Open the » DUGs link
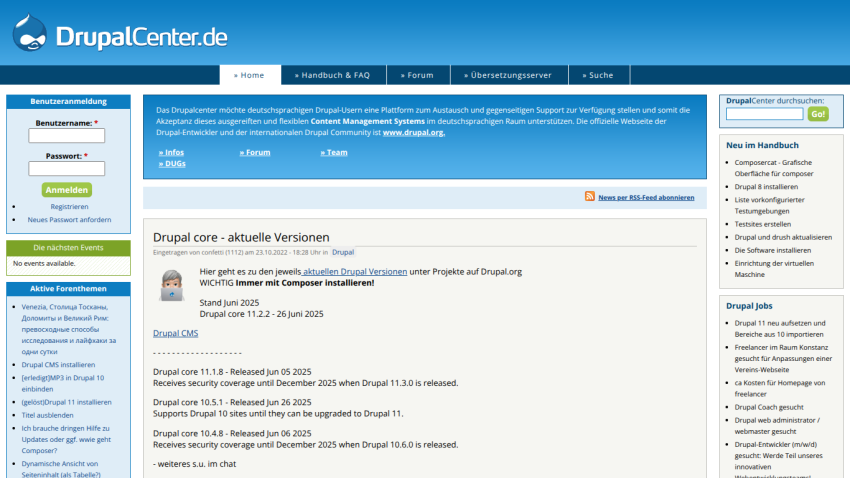850x478 pixels. [x=172, y=163]
